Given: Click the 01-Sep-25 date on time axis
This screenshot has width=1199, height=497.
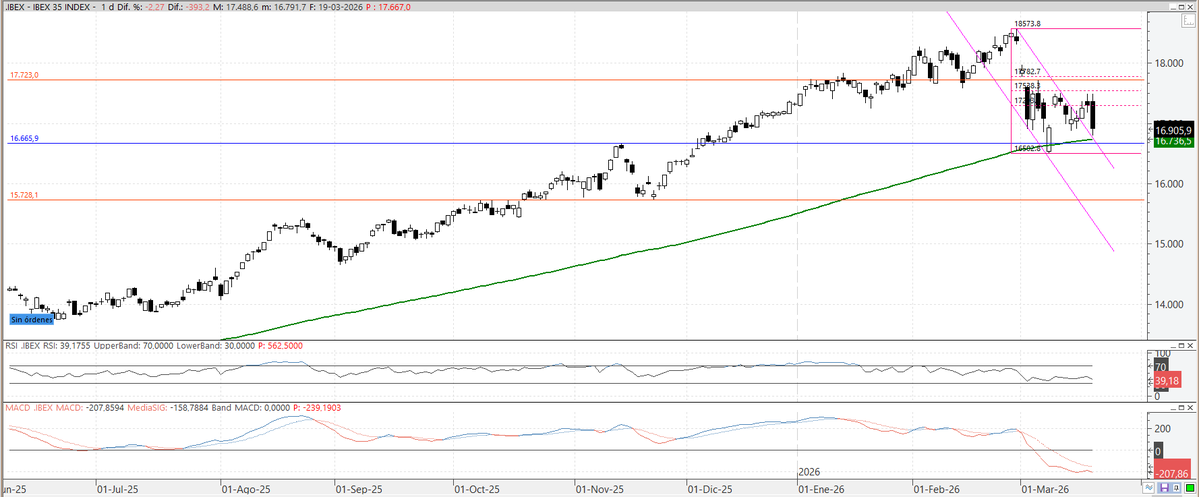Looking at the screenshot, I should pos(358,487).
